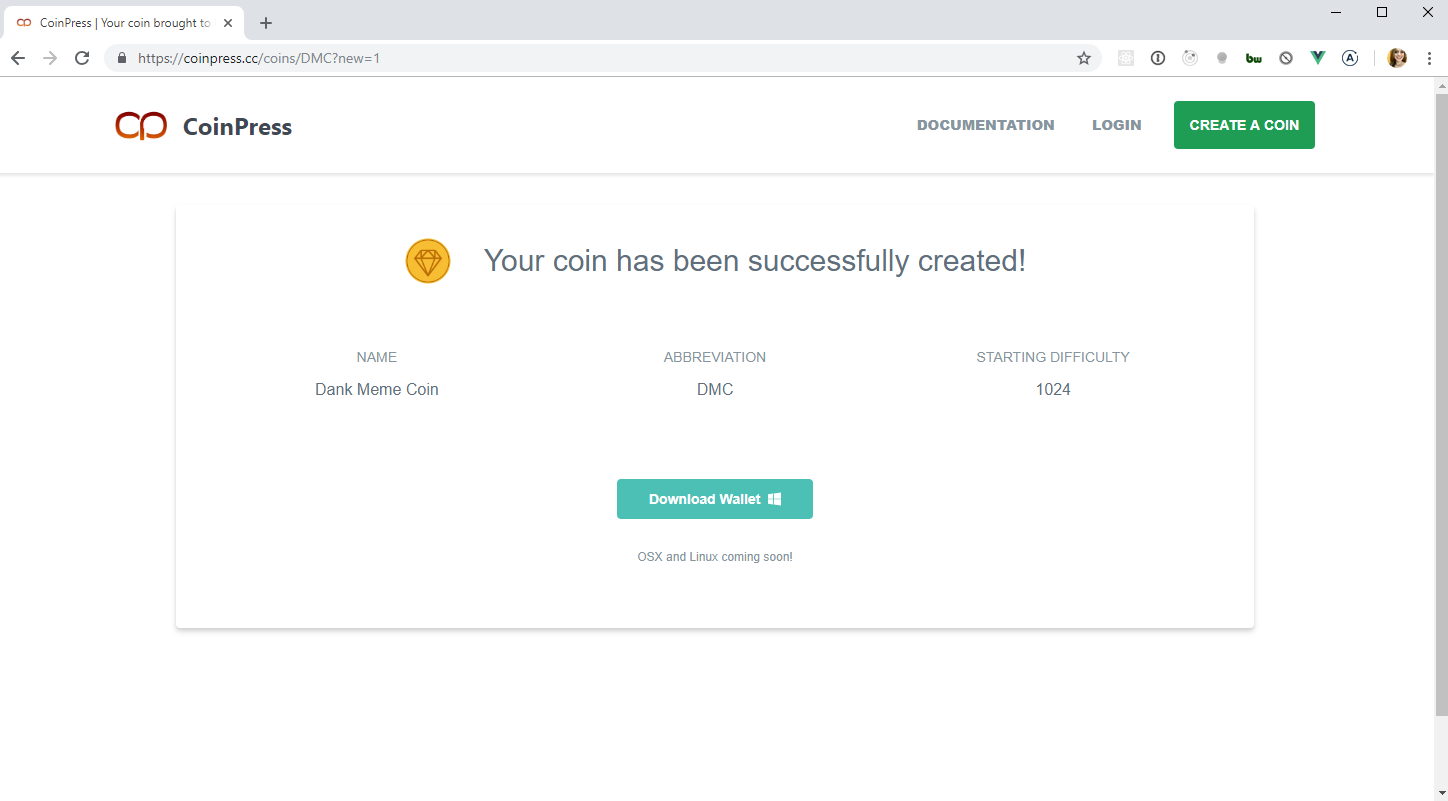Viewport: 1448px width, 801px height.
Task: Maximize the Chrome window
Action: tap(1382, 12)
